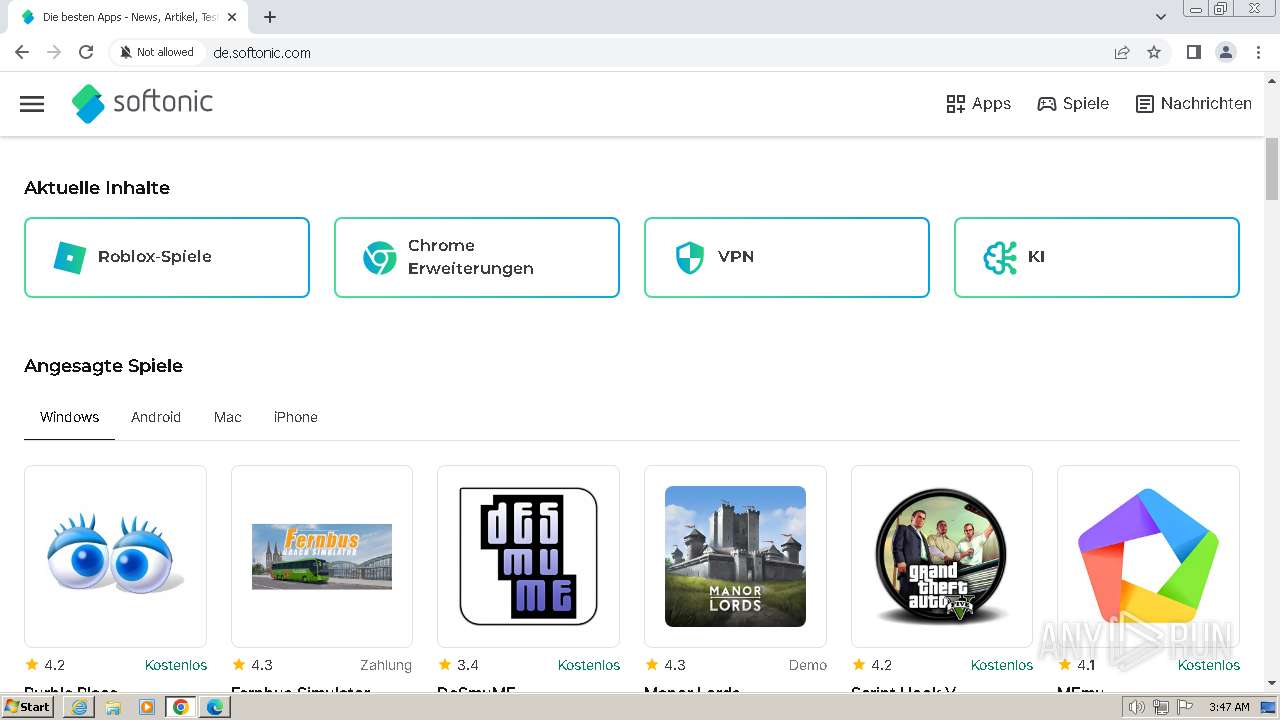Open the Windows Start button
The width and height of the screenshot is (1280, 720).
pyautogui.click(x=28, y=707)
